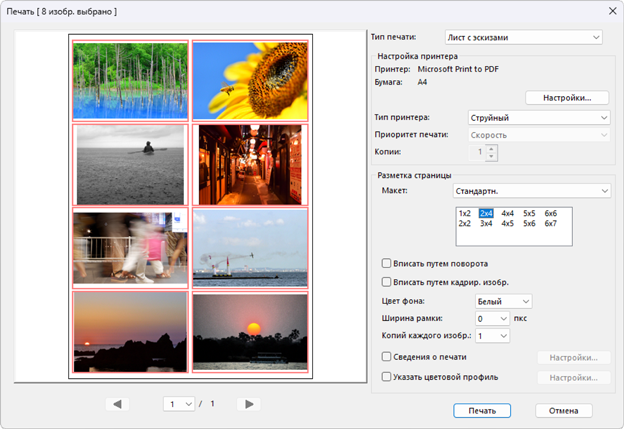Click the 'Печать' button
Viewport: 624px width, 429px height.
482,410
